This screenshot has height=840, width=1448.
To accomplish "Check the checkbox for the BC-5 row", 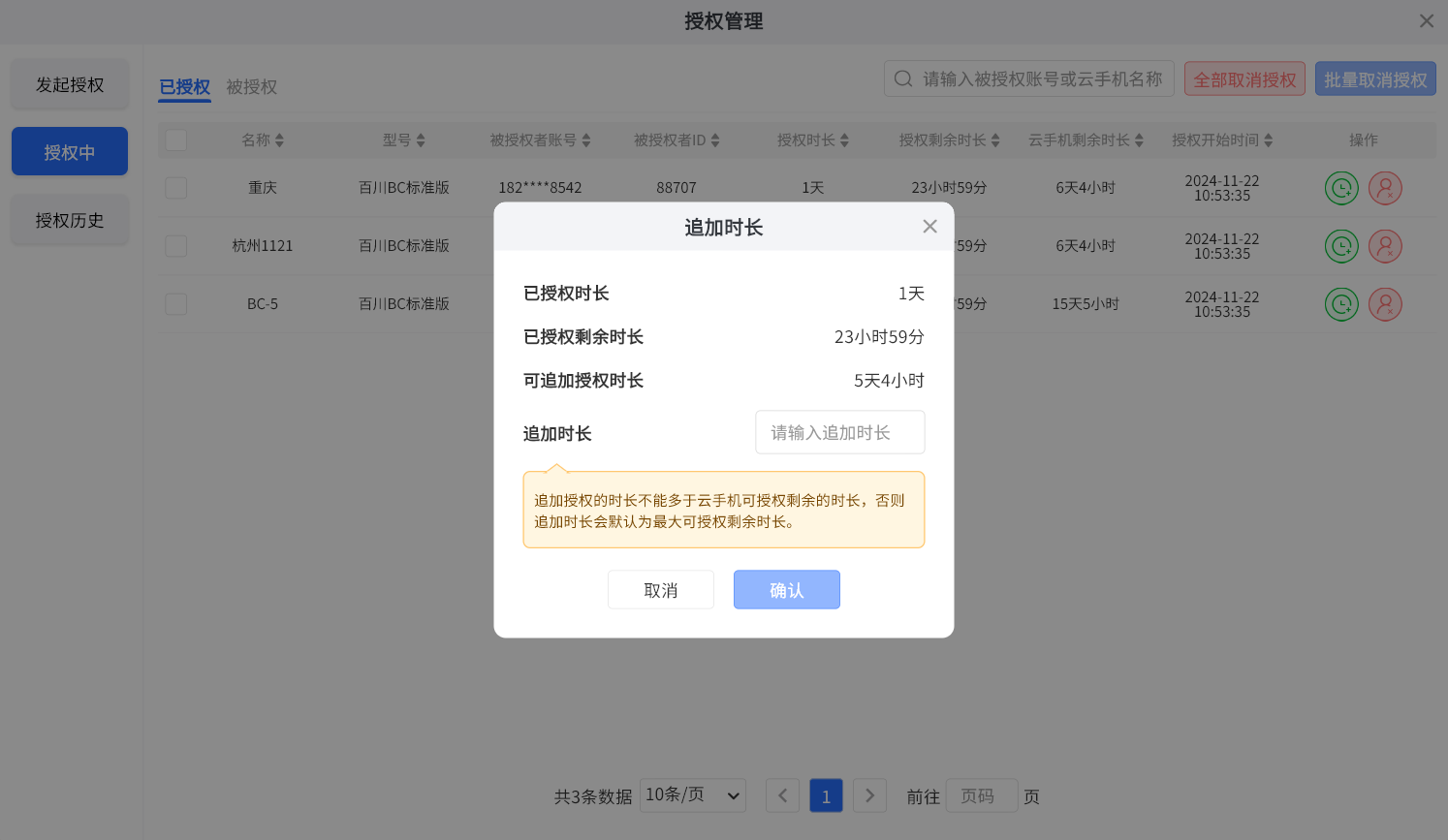I will tap(175, 303).
